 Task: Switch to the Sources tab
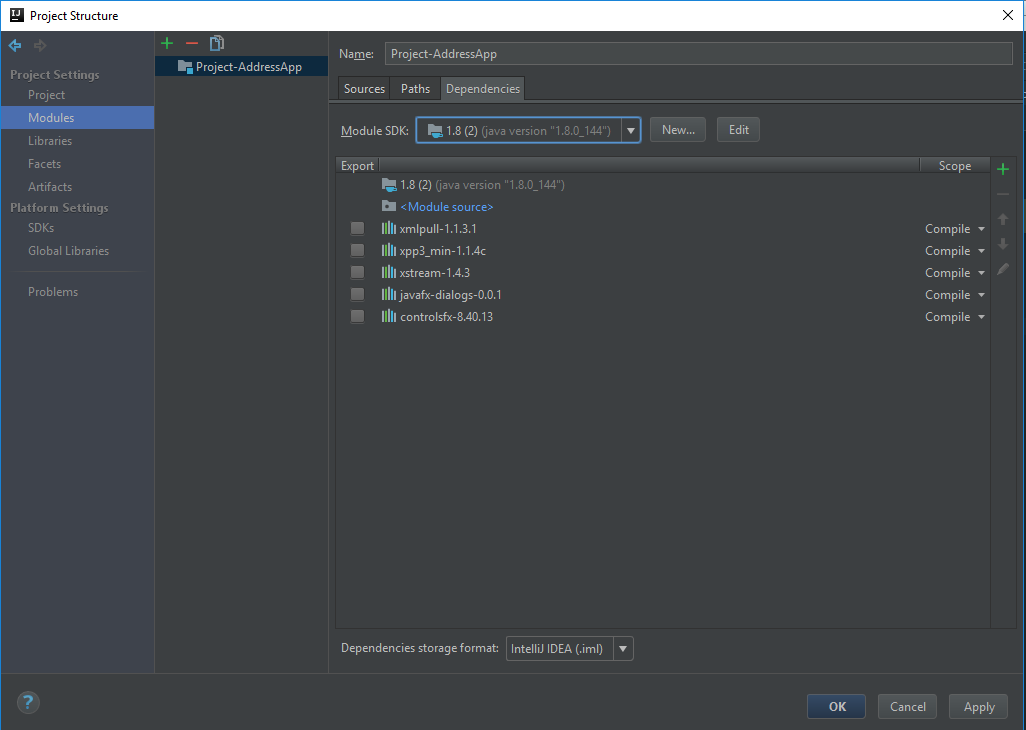point(363,88)
